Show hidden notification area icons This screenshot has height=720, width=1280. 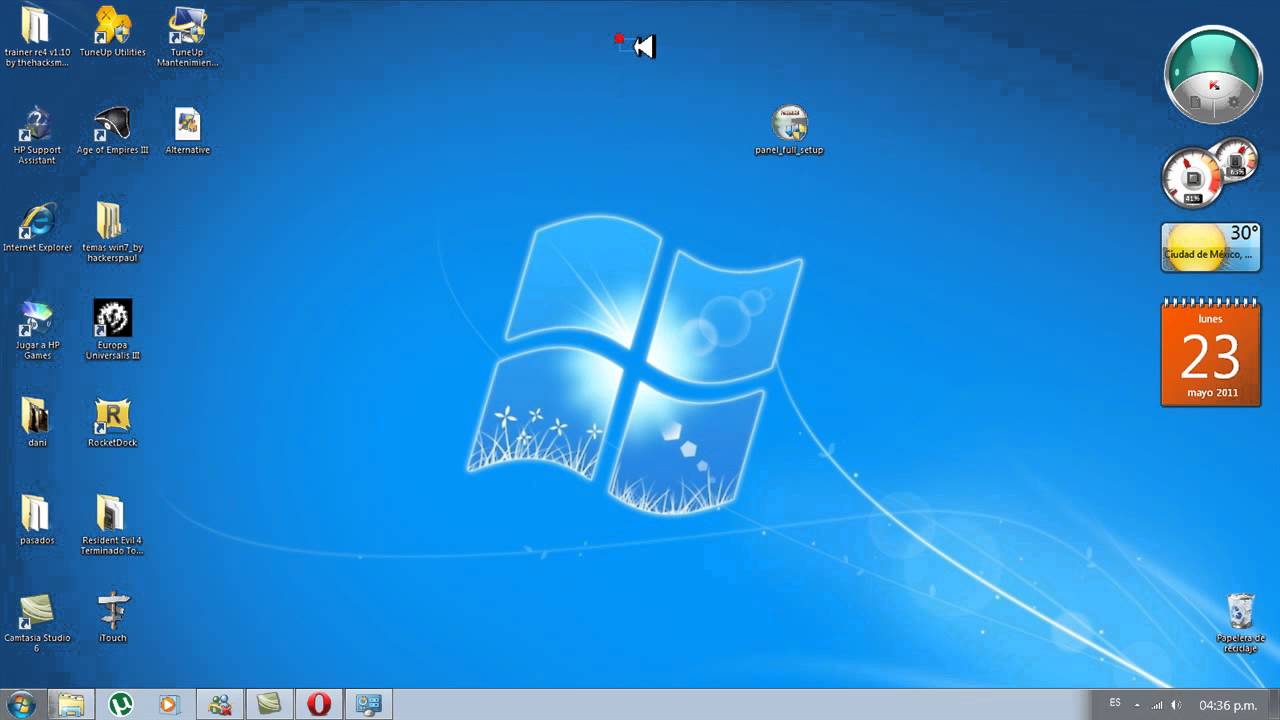pos(1137,705)
